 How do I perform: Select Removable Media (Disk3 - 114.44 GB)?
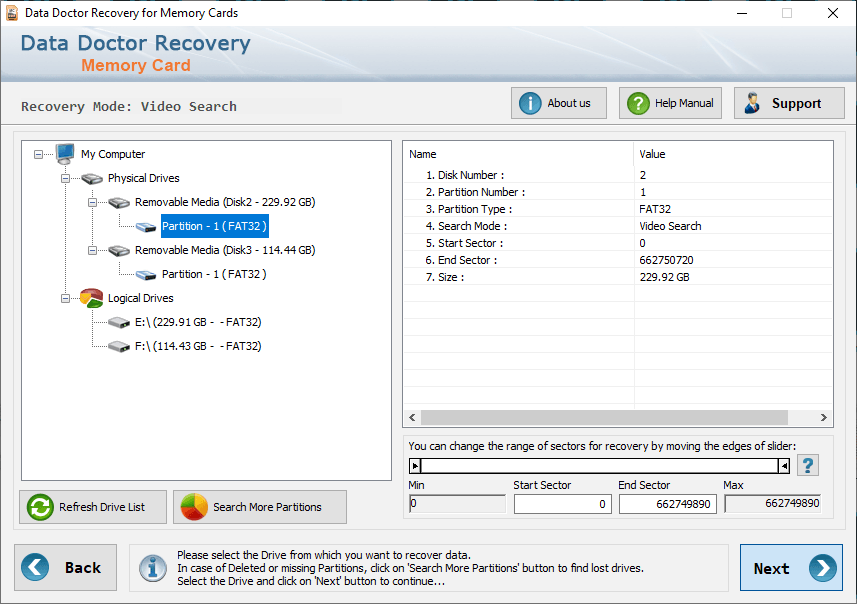coord(225,250)
